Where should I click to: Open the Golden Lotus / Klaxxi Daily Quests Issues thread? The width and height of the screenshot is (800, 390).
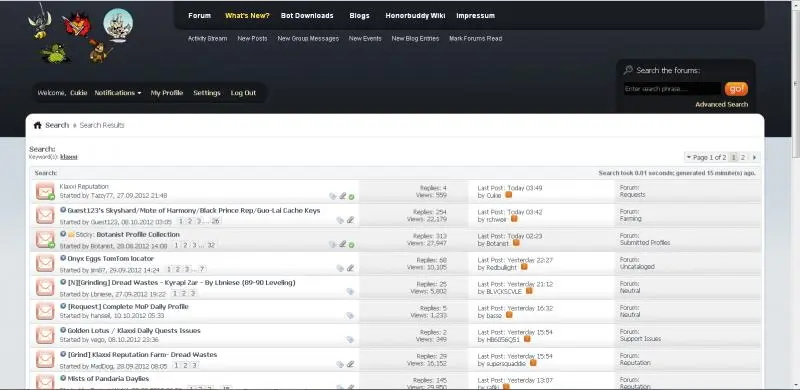(134, 330)
